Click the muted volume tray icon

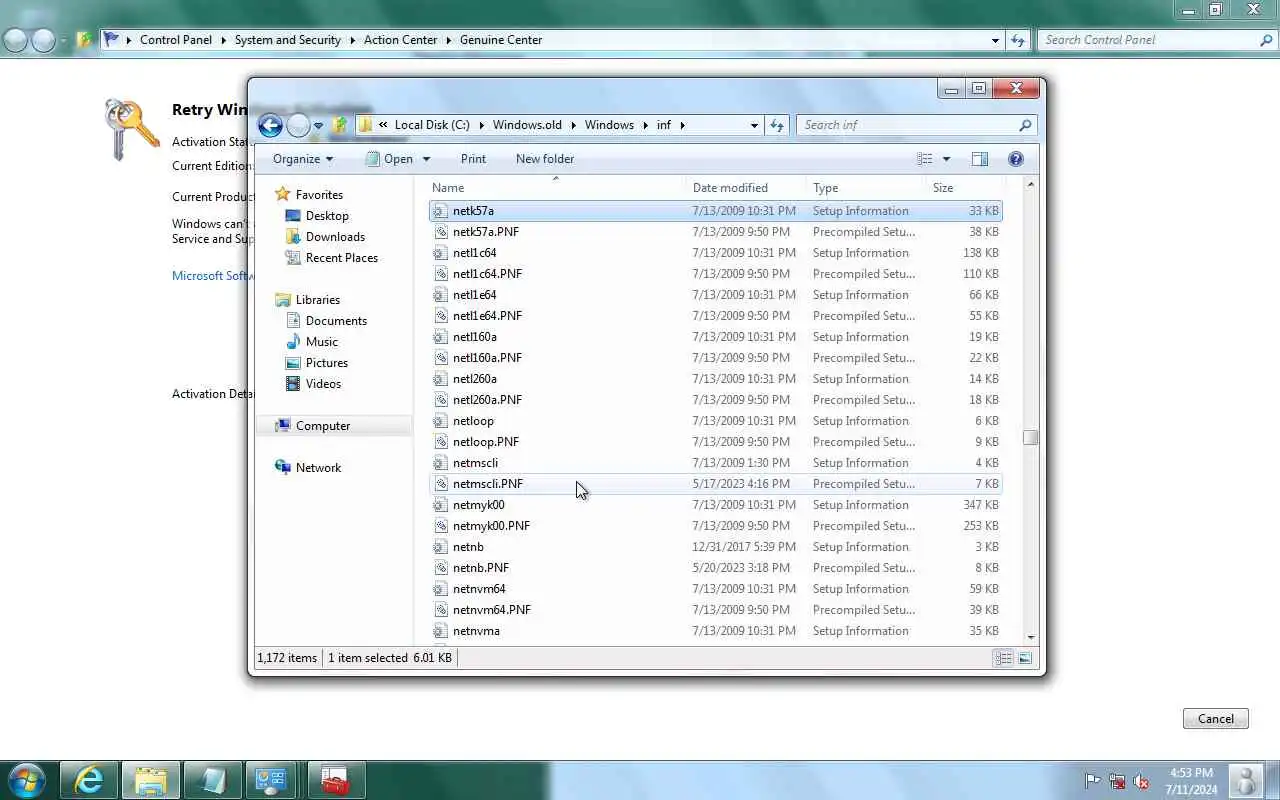coord(1141,781)
